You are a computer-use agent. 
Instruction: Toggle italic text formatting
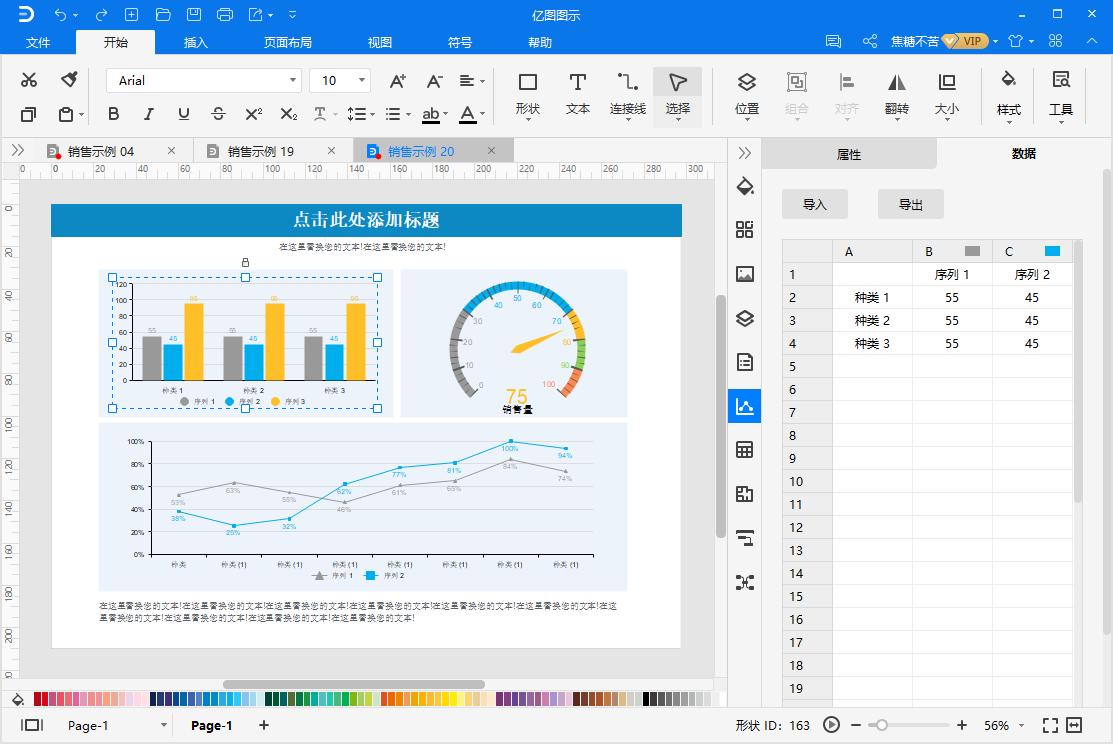click(148, 114)
